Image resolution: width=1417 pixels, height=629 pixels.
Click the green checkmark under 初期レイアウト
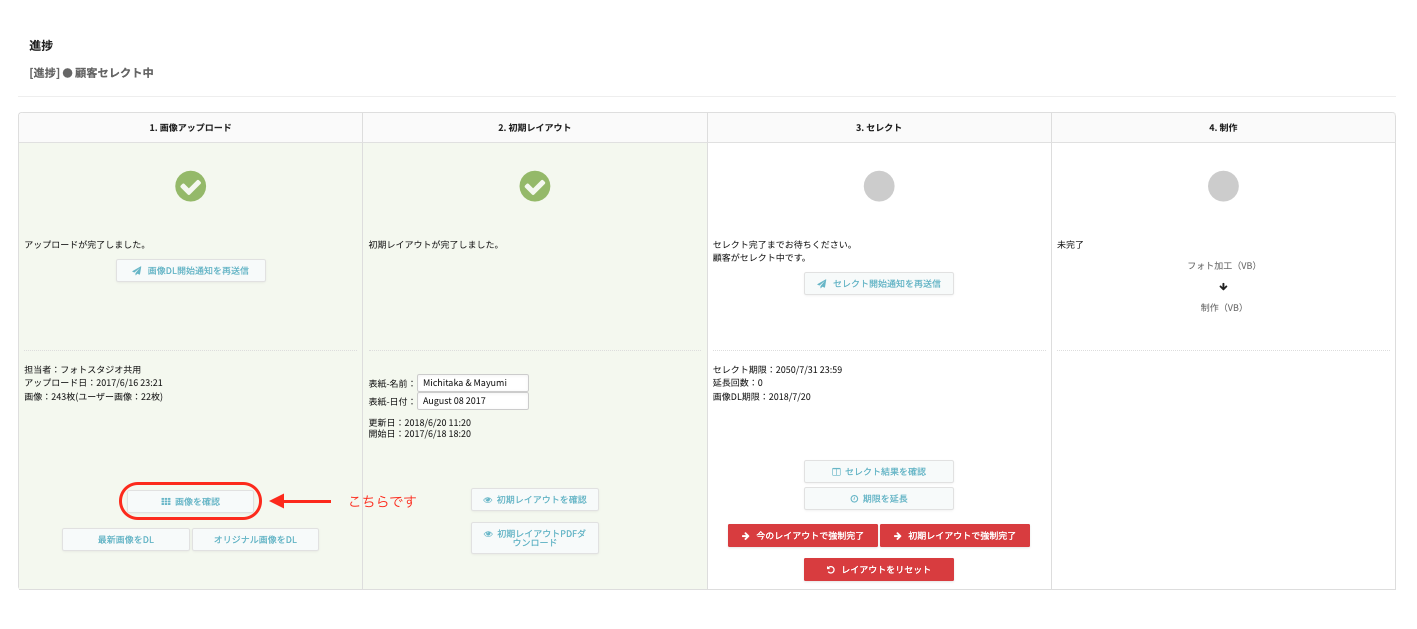pyautogui.click(x=535, y=186)
